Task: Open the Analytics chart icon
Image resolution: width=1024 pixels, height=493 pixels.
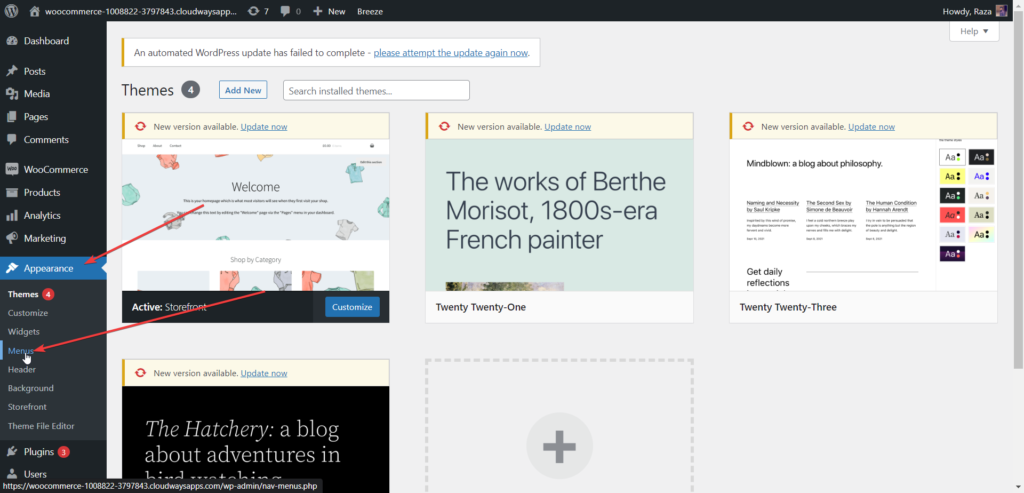Action: (12, 215)
